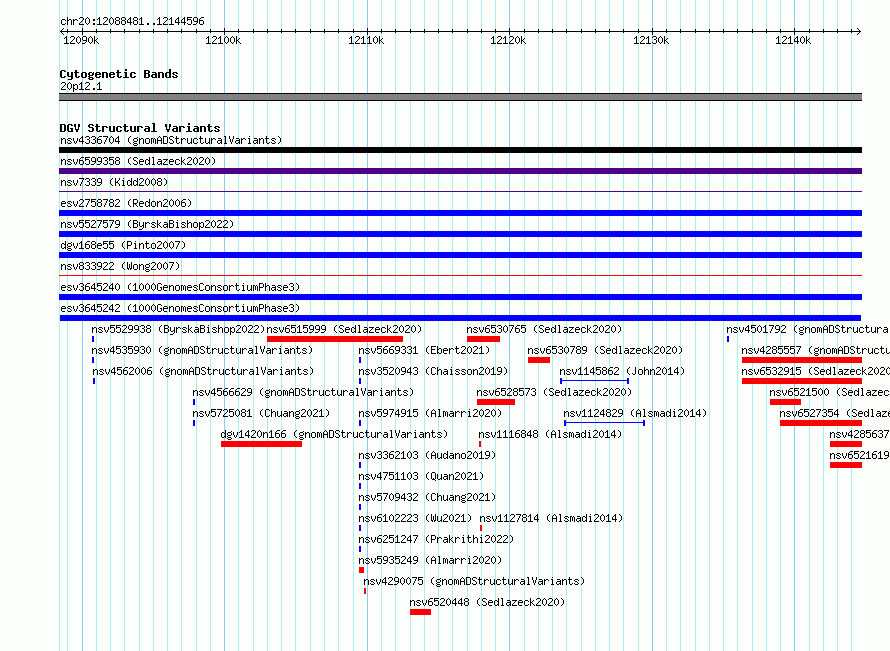The width and height of the screenshot is (890, 651).
Task: Click the red bar under nsv6530765
Action: (x=484, y=339)
